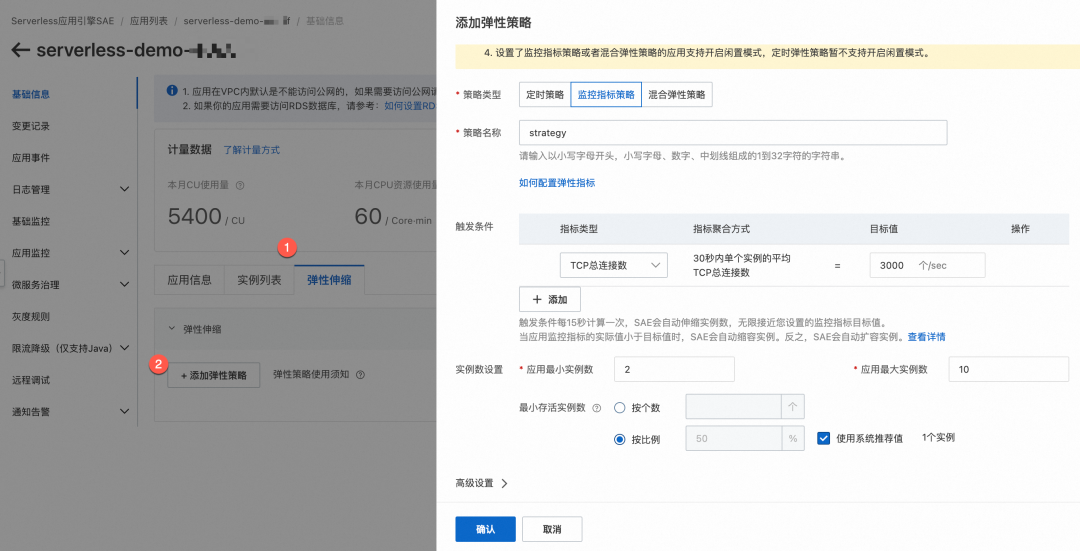Expand 日志管理 sidebar menu
The image size is (1080, 551).
(x=125, y=189)
